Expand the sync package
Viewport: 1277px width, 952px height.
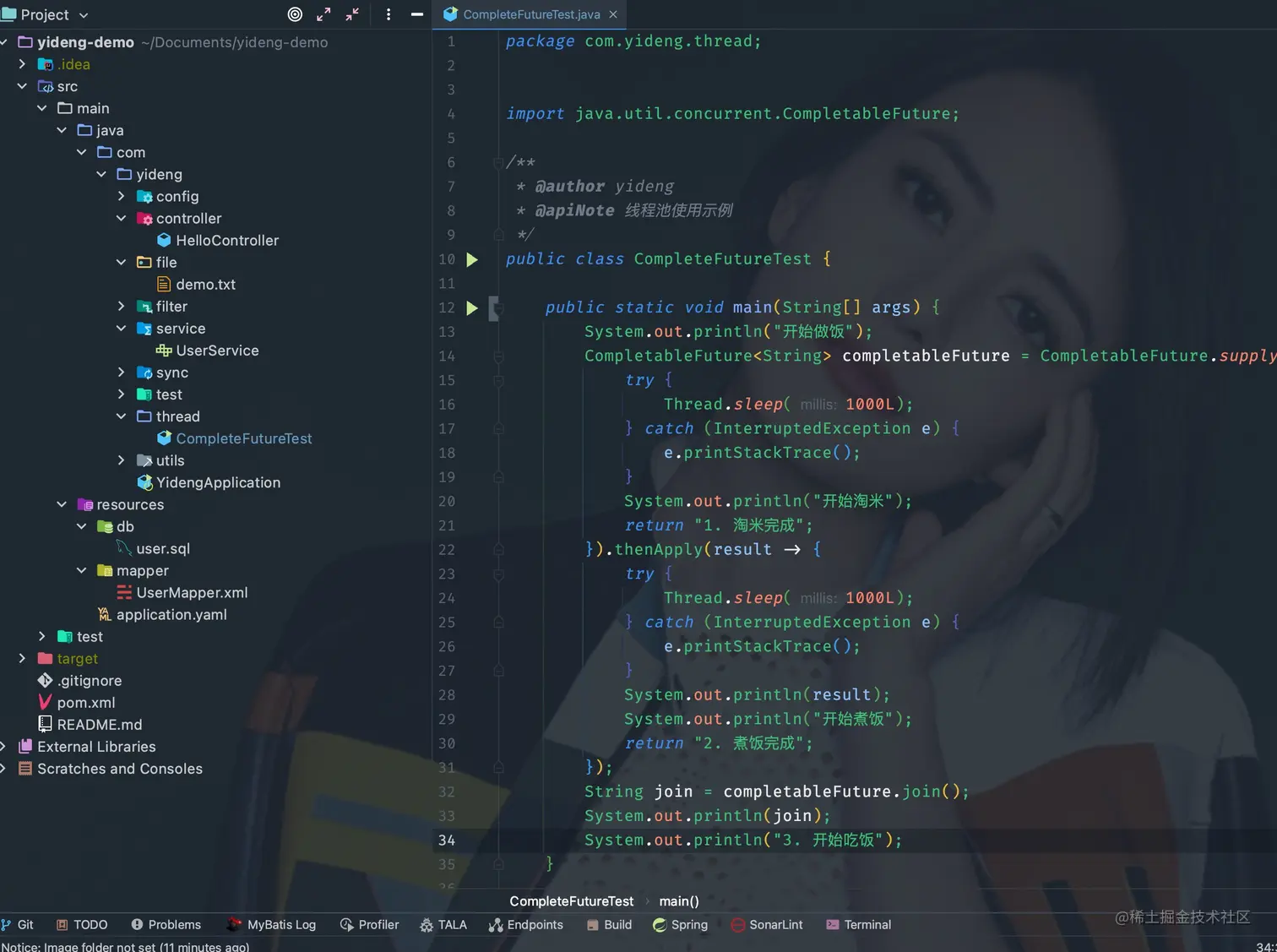121,372
